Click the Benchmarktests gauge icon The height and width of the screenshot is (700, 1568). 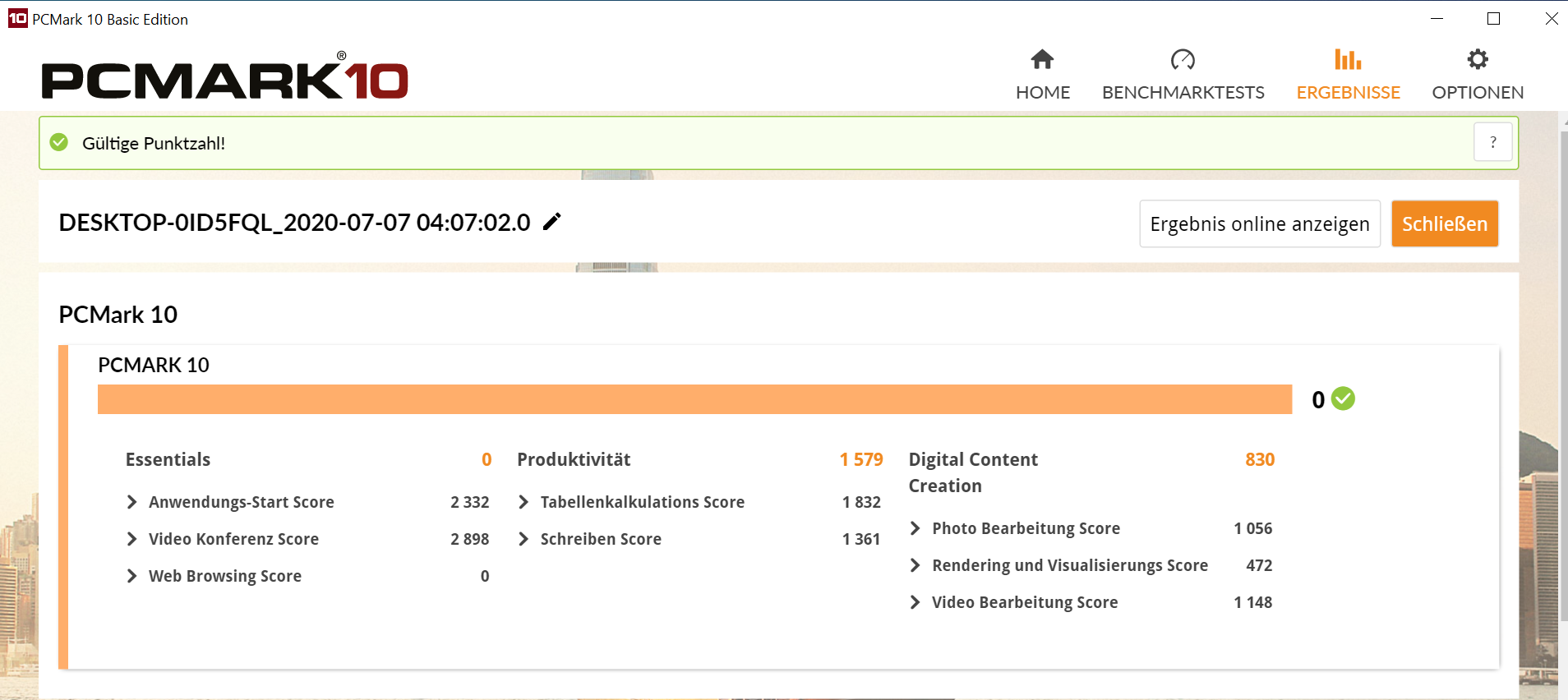[x=1183, y=59]
